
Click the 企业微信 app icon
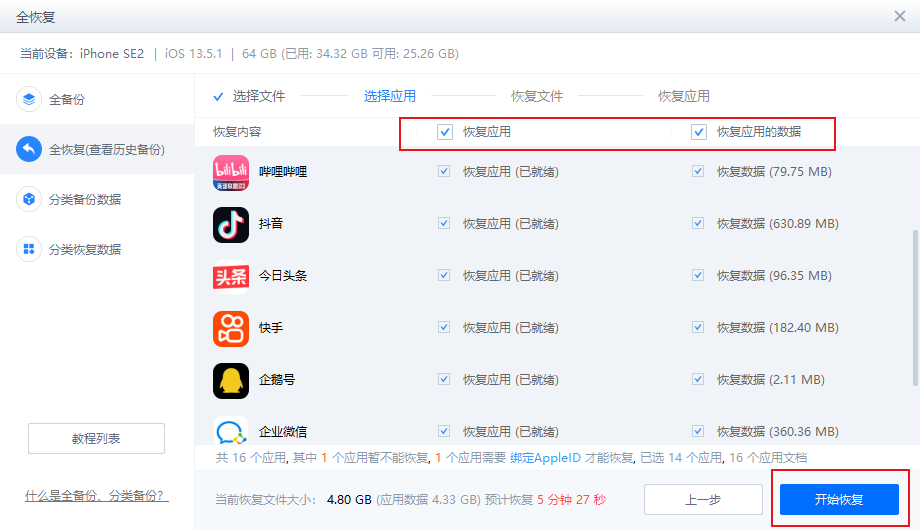[231, 431]
